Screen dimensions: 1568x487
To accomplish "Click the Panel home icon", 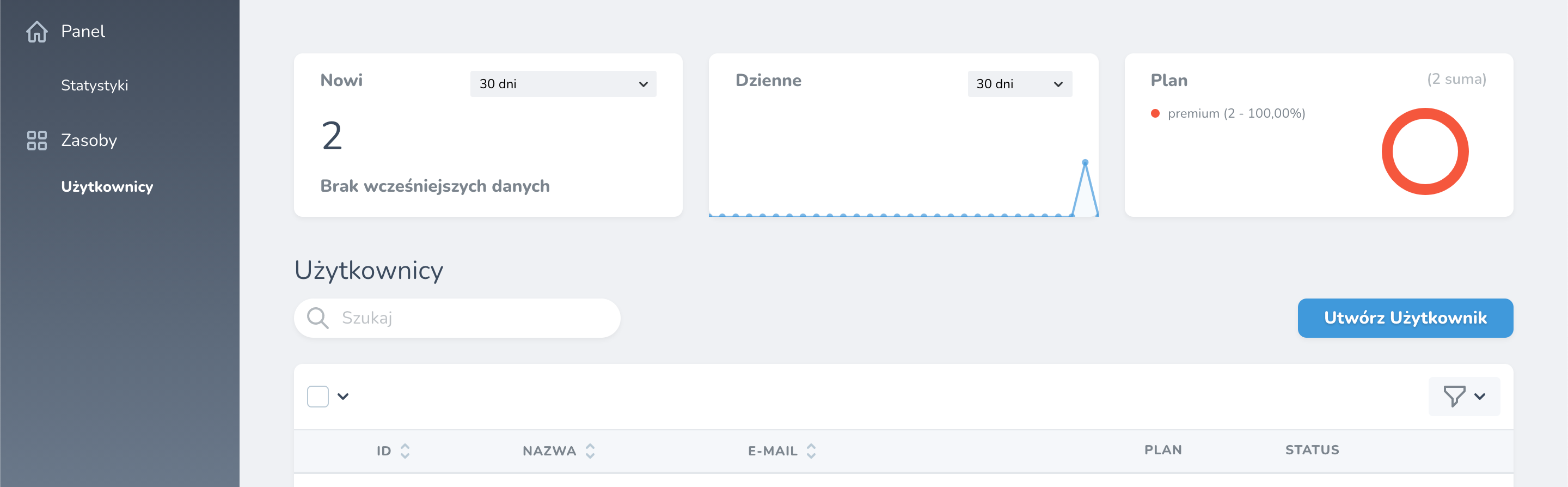I will point(37,32).
